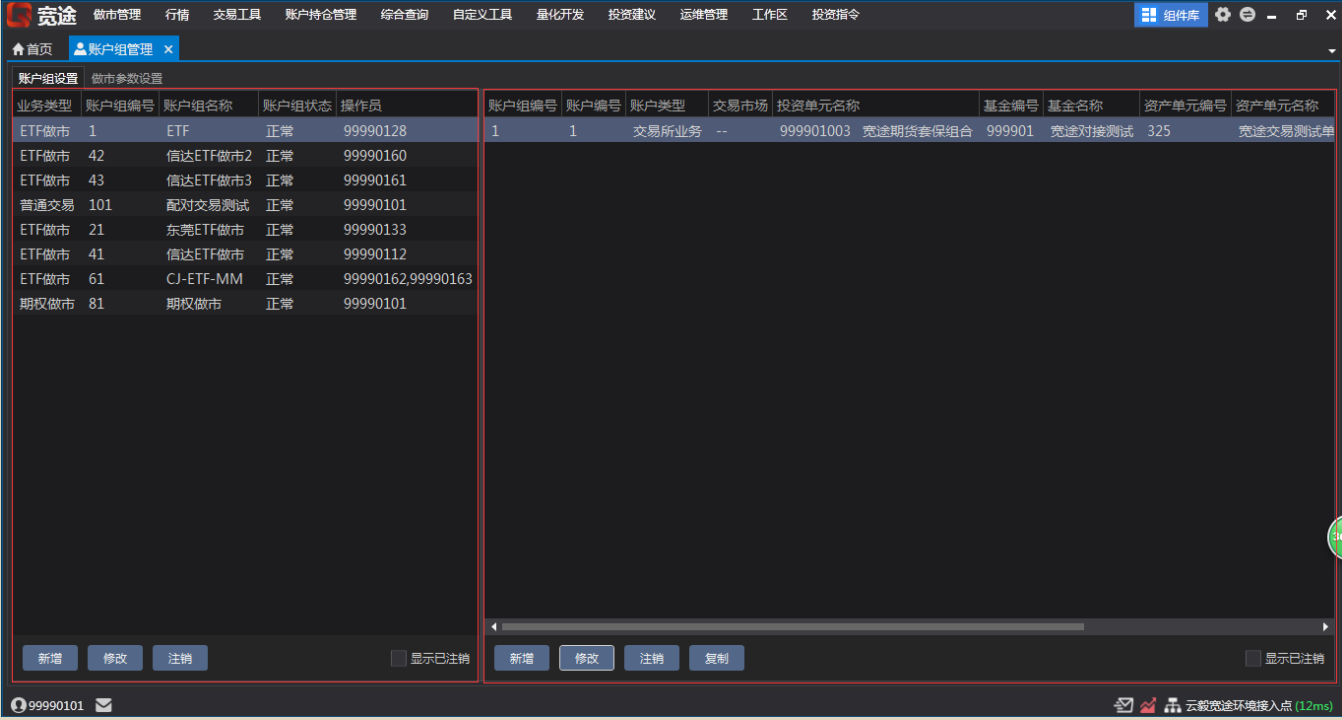Click the round switch-arrows icon beside the gear
The image size is (1342, 720).
click(1247, 15)
